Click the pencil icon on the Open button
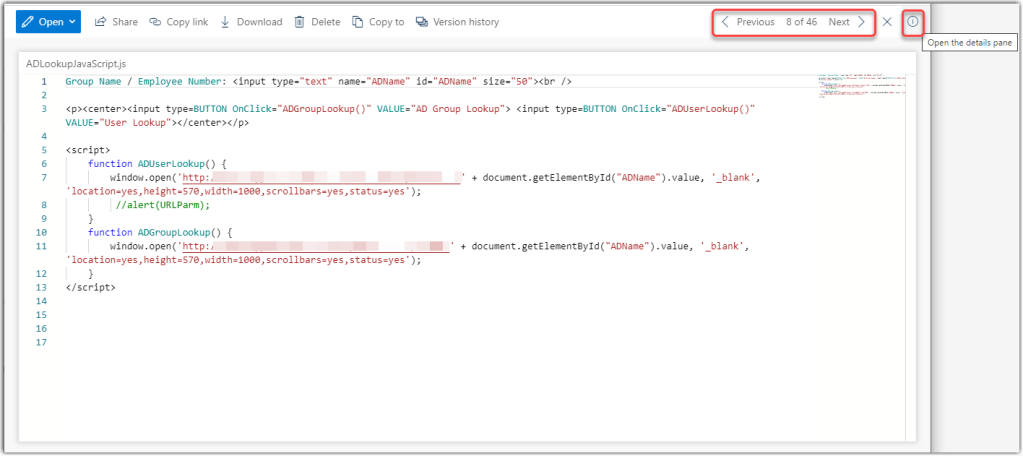 click(x=27, y=22)
